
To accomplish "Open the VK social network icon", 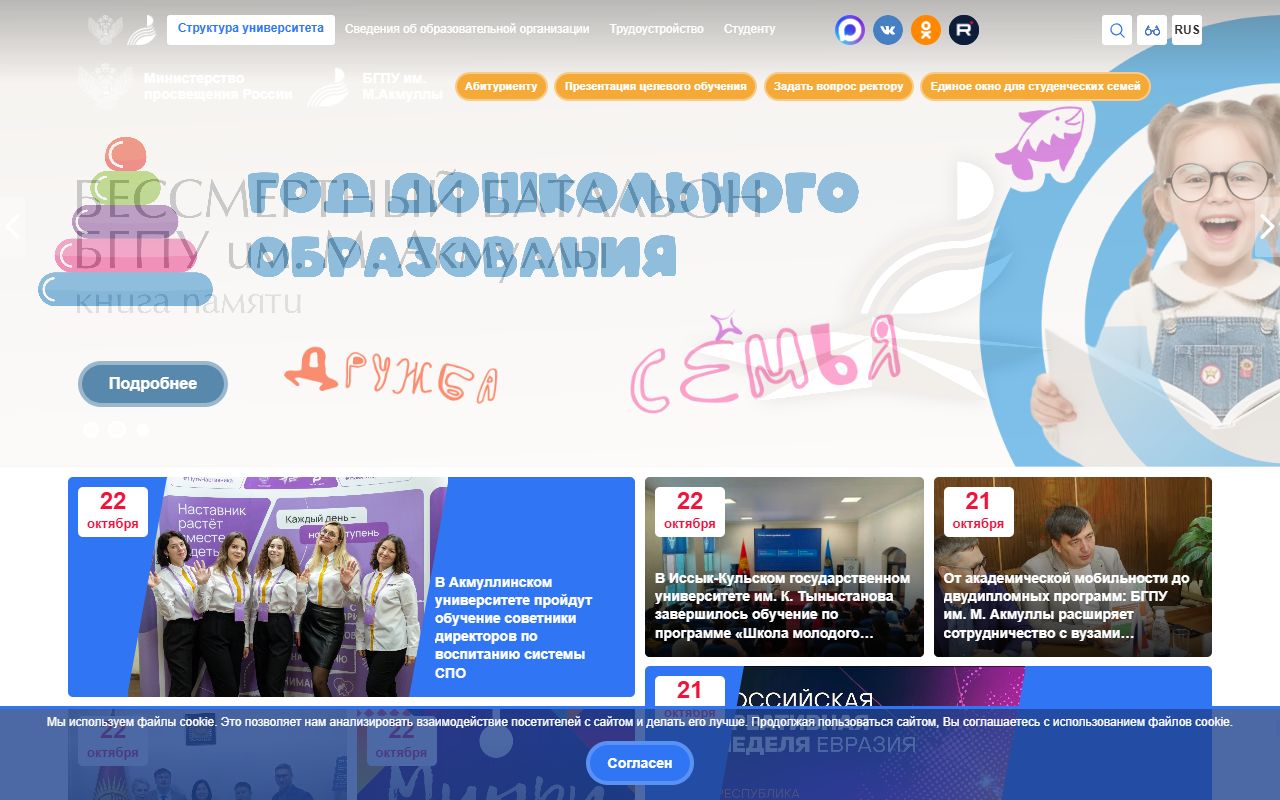I will pyautogui.click(x=888, y=30).
